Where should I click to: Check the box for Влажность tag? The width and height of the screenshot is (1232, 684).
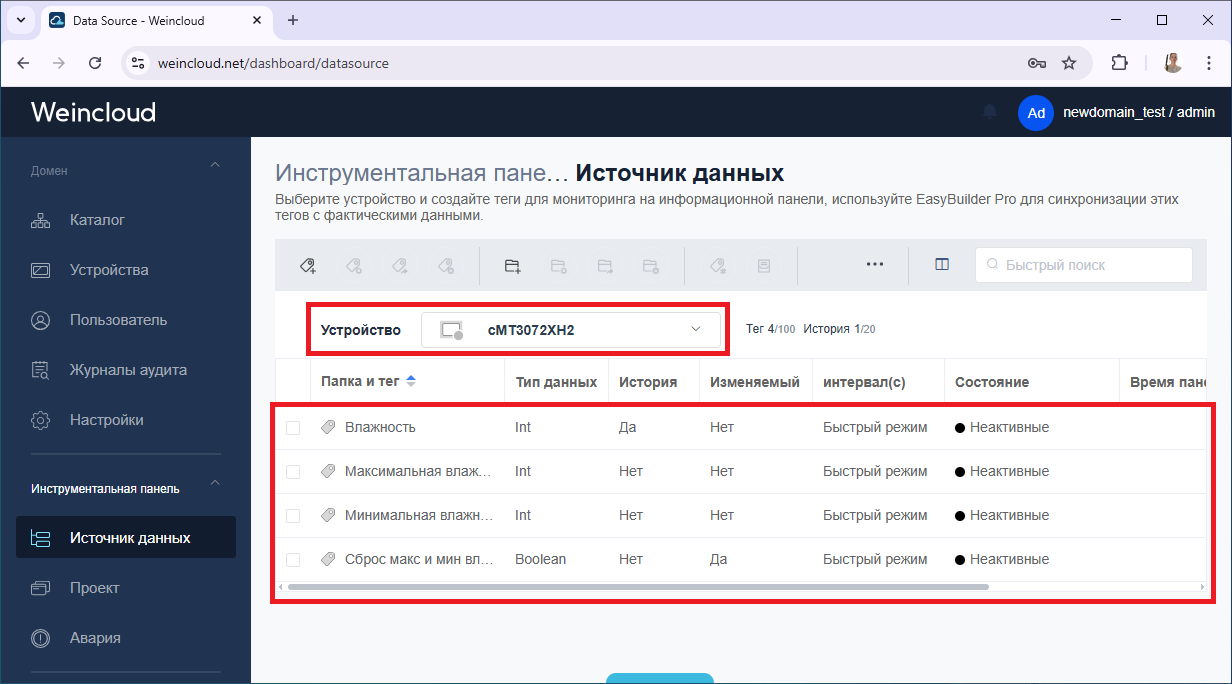[293, 428]
